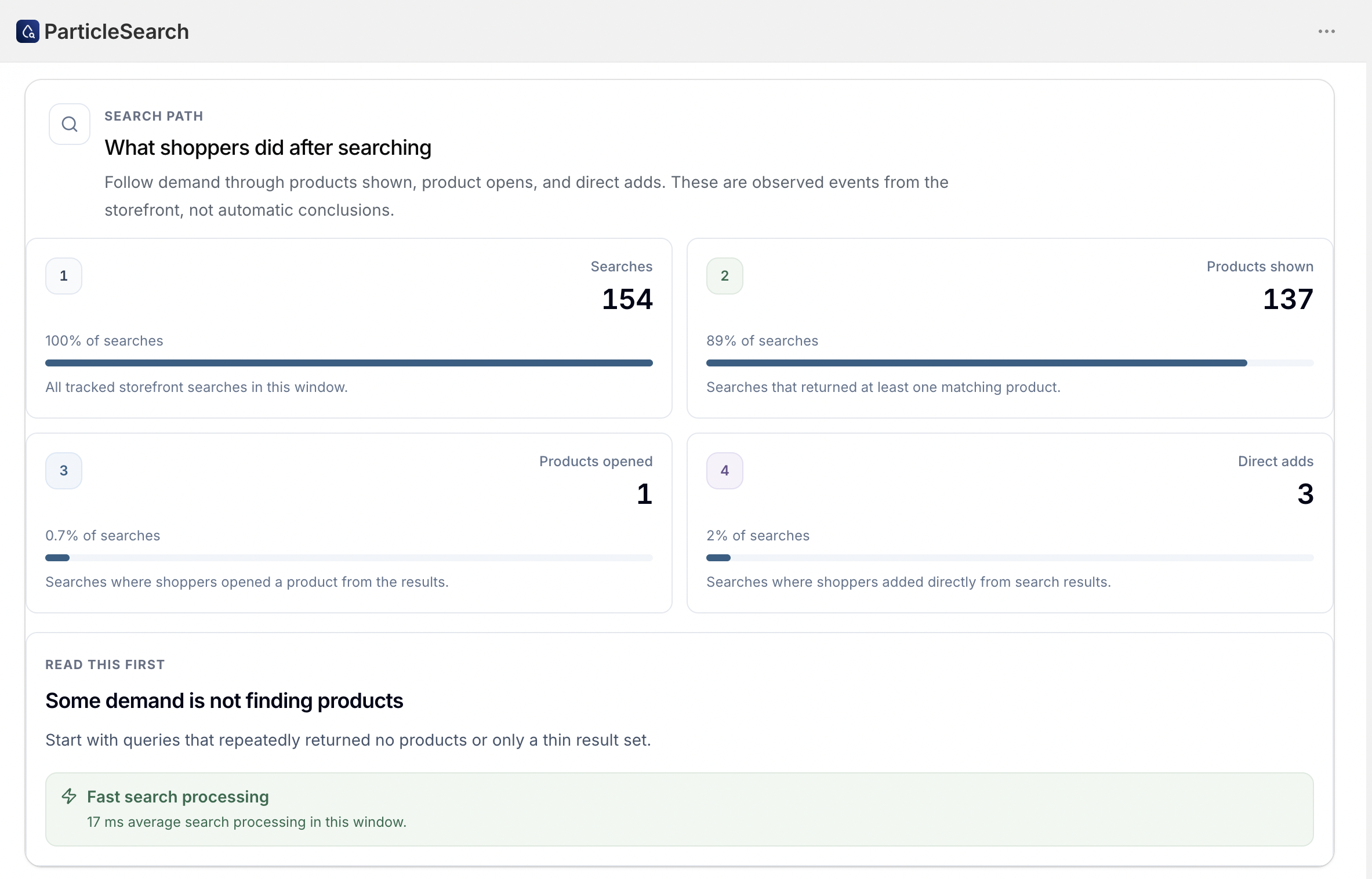
Task: Click the READ THIS FIRST label
Action: (105, 664)
